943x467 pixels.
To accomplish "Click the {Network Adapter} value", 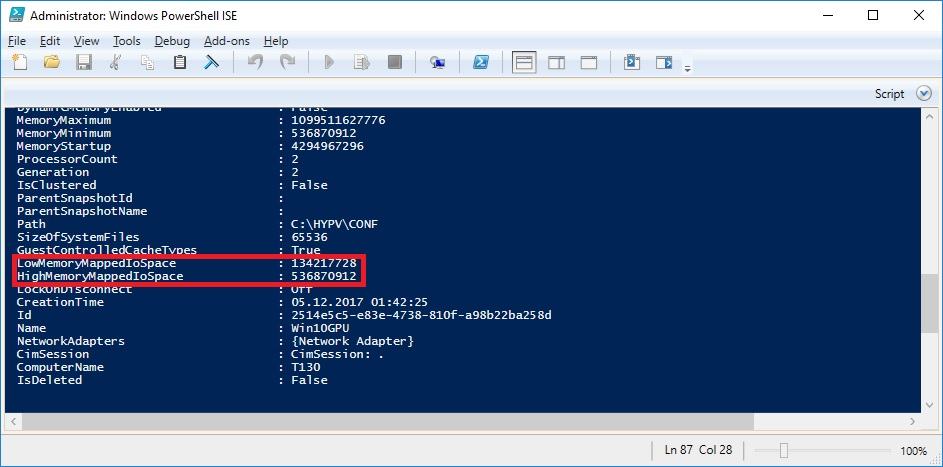I will point(352,341).
